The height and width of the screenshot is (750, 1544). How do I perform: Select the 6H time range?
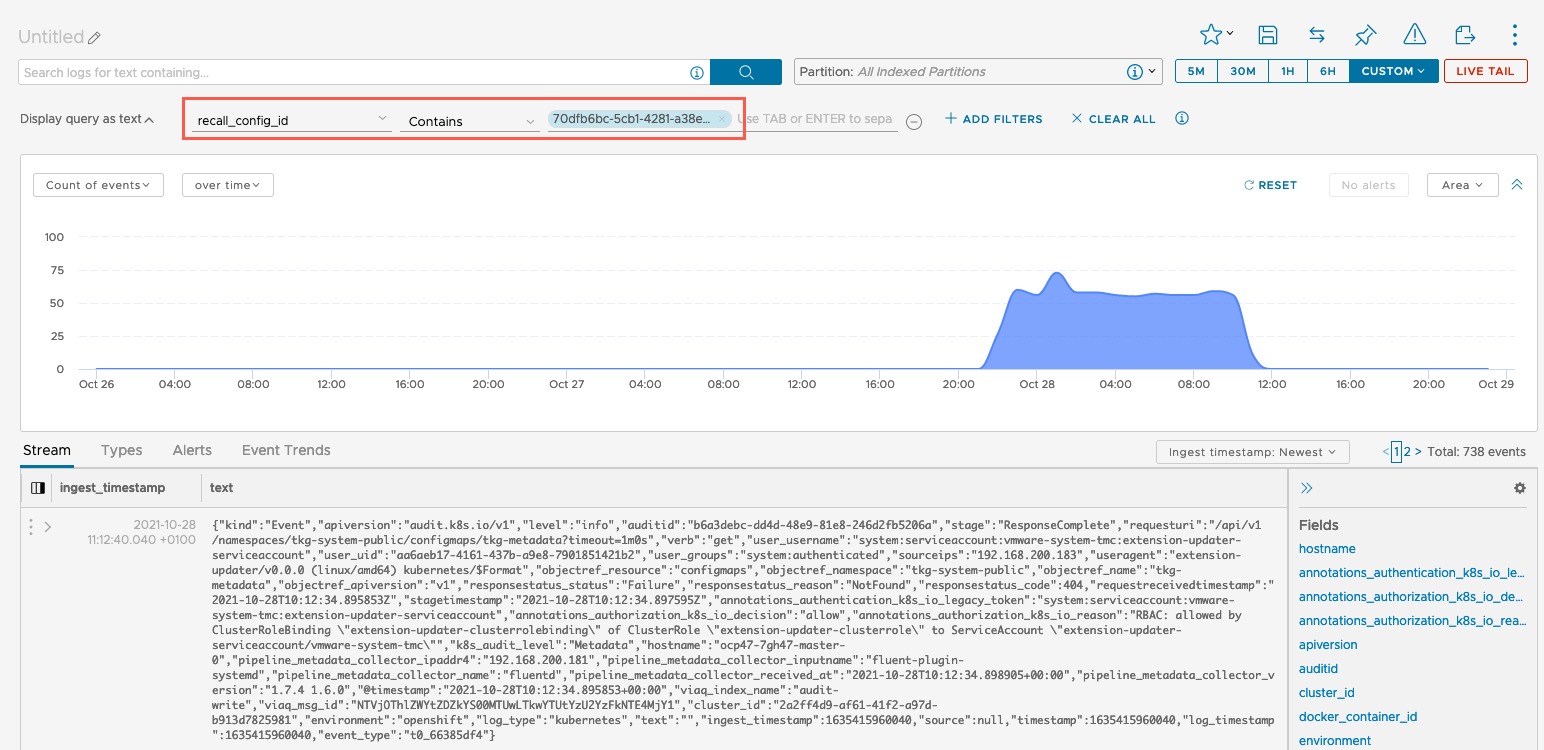[1328, 71]
